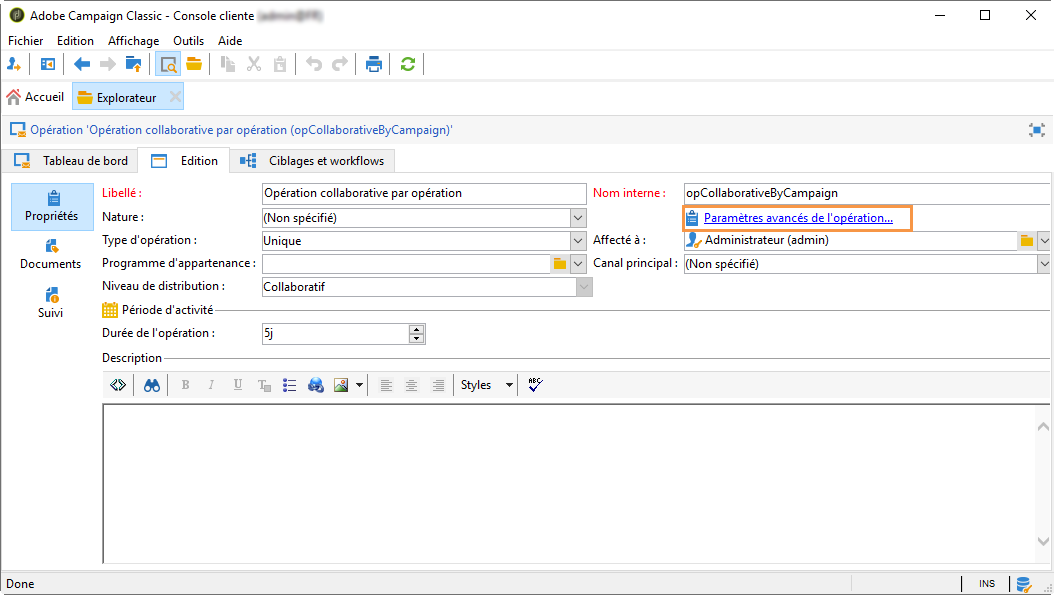Image resolution: width=1054 pixels, height=595 pixels.
Task: Click the binoculars find icon
Action: 152,385
